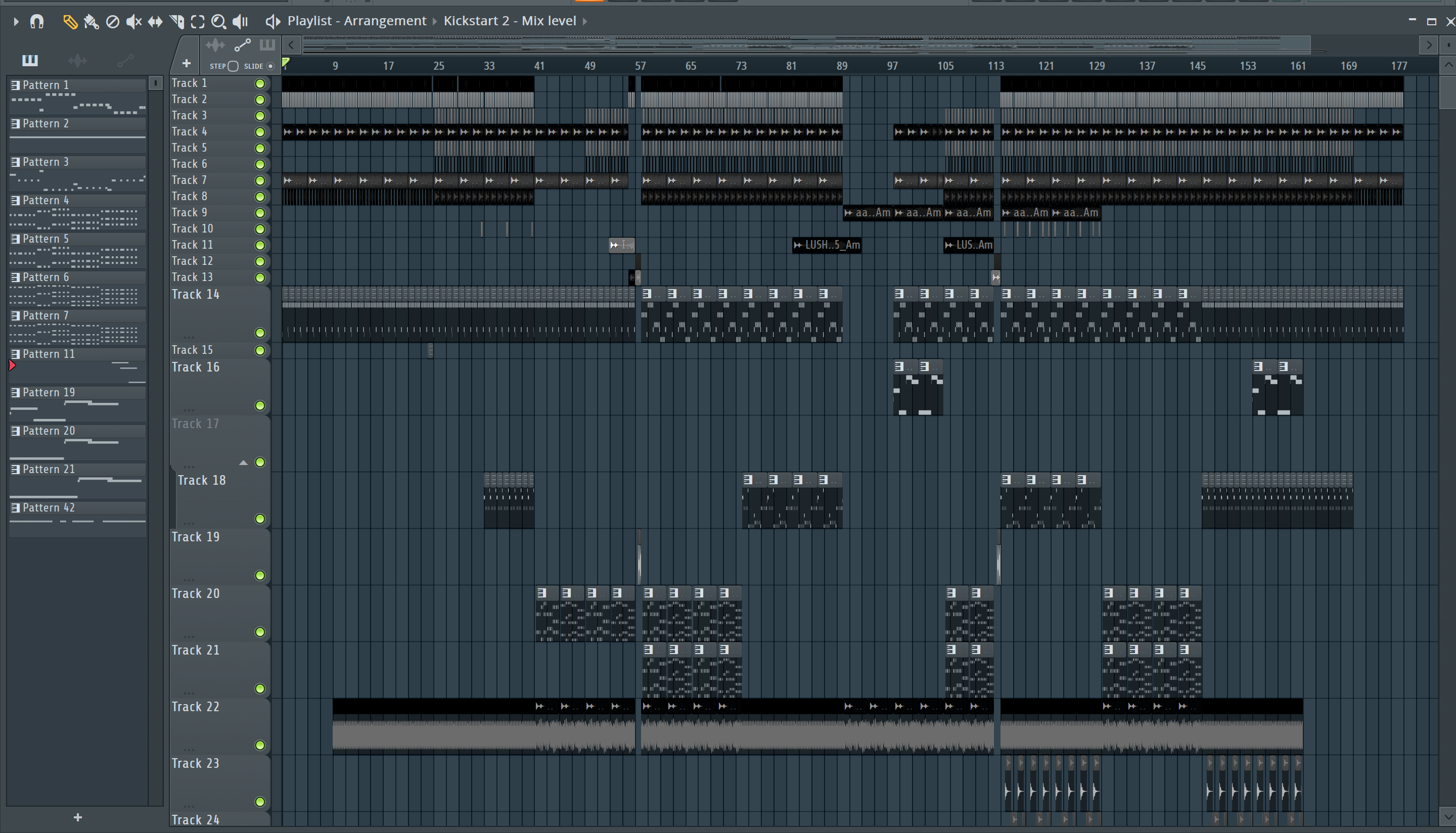The width and height of the screenshot is (1456, 833).
Task: Mute Track 4 with its green light
Action: click(x=260, y=132)
